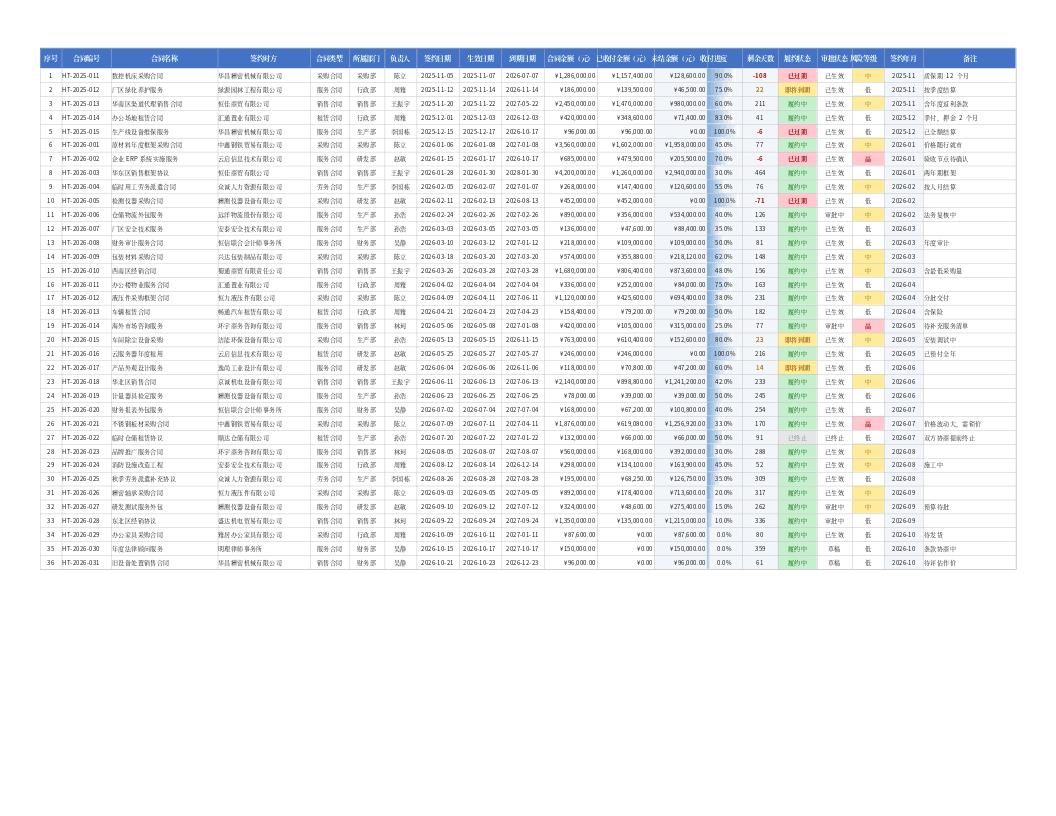This screenshot has width=1056, height=816.
Task: Select signing date cell 2026-03-18
Action: point(437,257)
